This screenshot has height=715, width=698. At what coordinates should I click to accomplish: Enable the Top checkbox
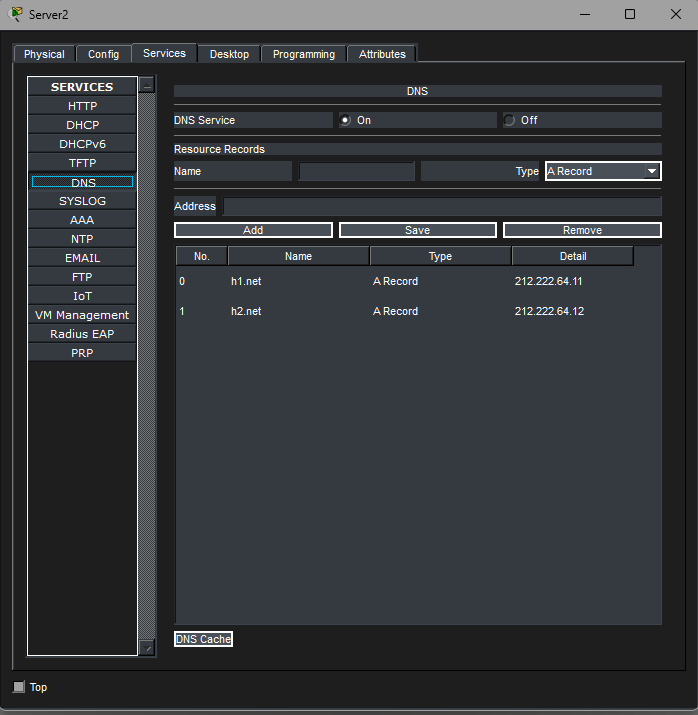click(18, 687)
